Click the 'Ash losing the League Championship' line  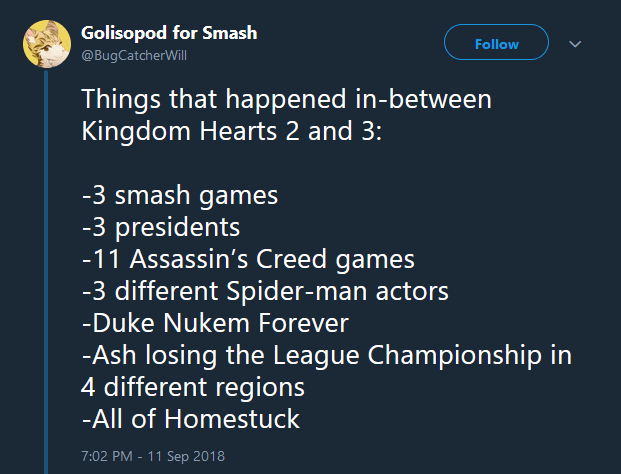327,354
